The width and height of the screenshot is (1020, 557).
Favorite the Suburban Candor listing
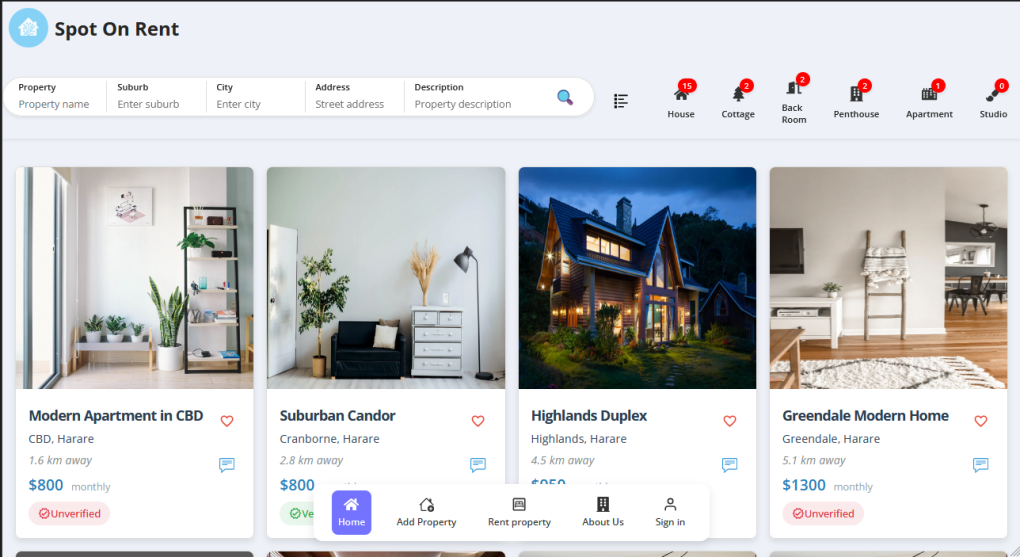click(x=478, y=421)
